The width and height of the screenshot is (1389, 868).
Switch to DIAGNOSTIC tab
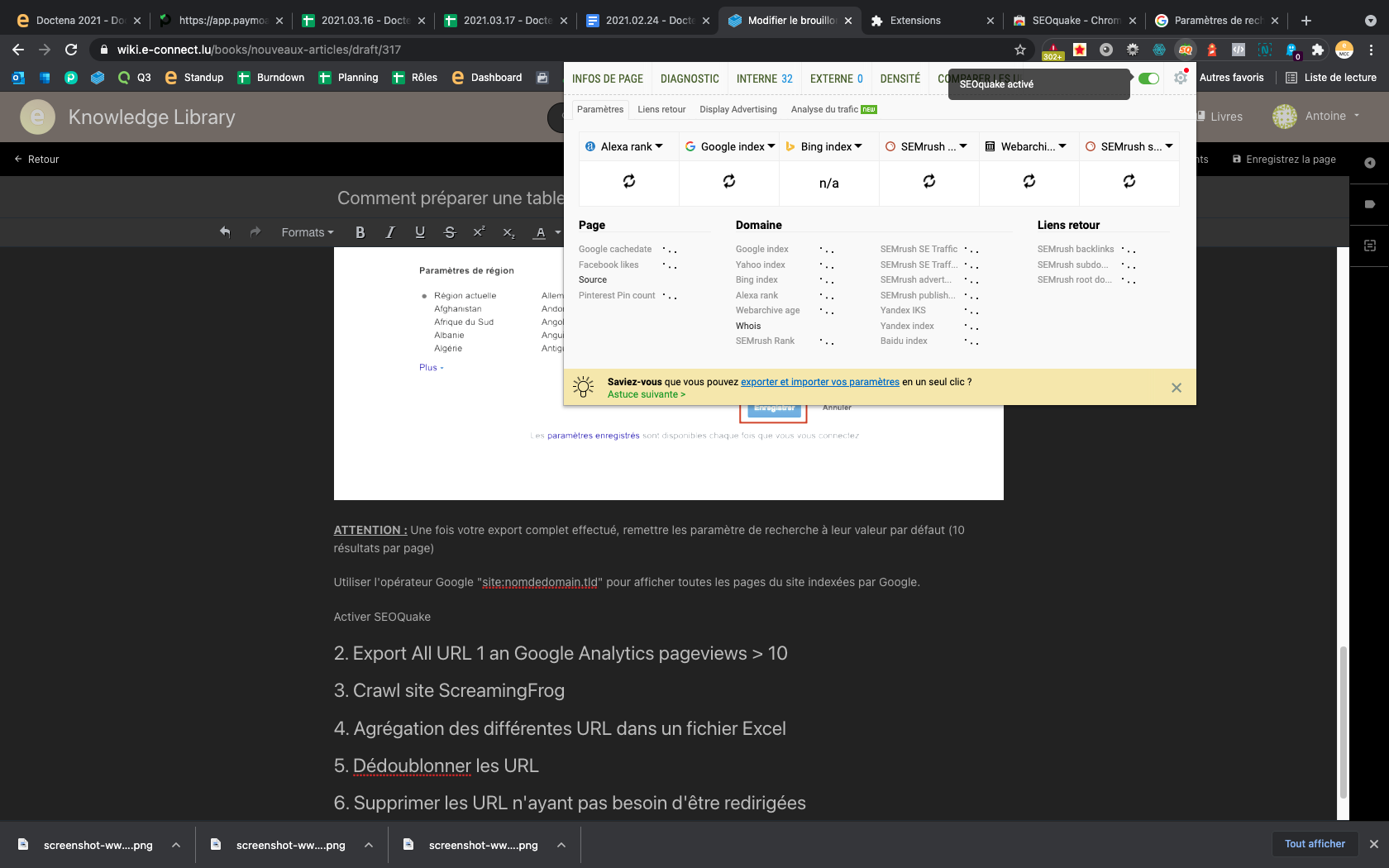click(690, 79)
